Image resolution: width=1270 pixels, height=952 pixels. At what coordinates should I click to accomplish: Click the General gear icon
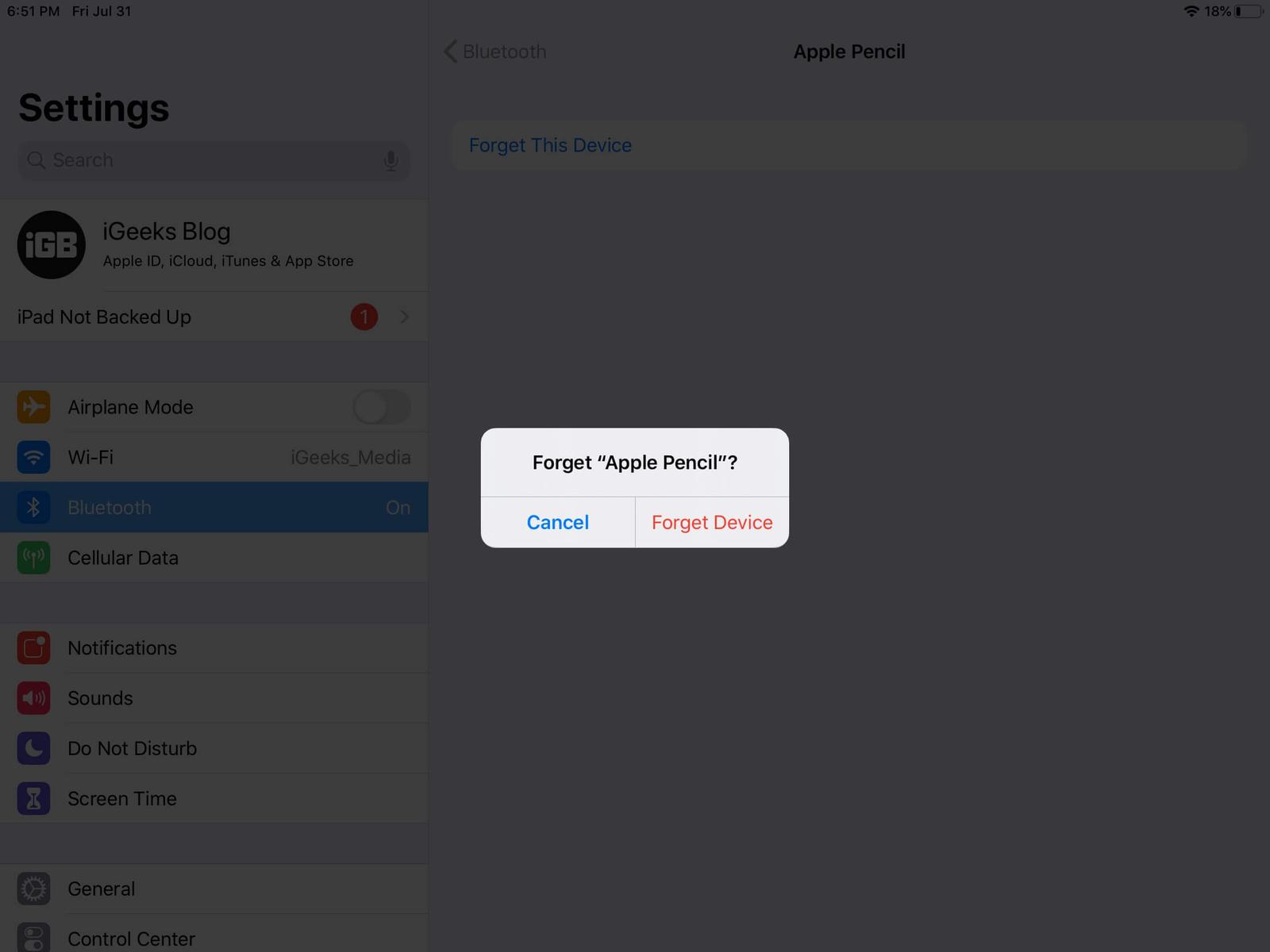point(33,889)
